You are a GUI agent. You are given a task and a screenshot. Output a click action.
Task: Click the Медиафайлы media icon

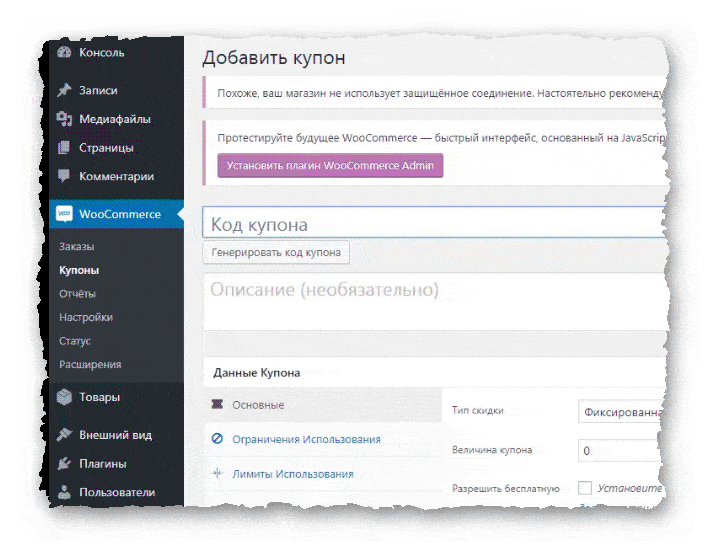point(64,119)
